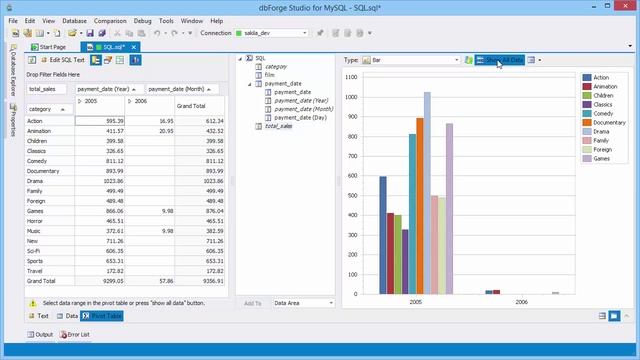Click the Paste icon in toolbar
This screenshot has height=360, width=640.
[142, 33]
